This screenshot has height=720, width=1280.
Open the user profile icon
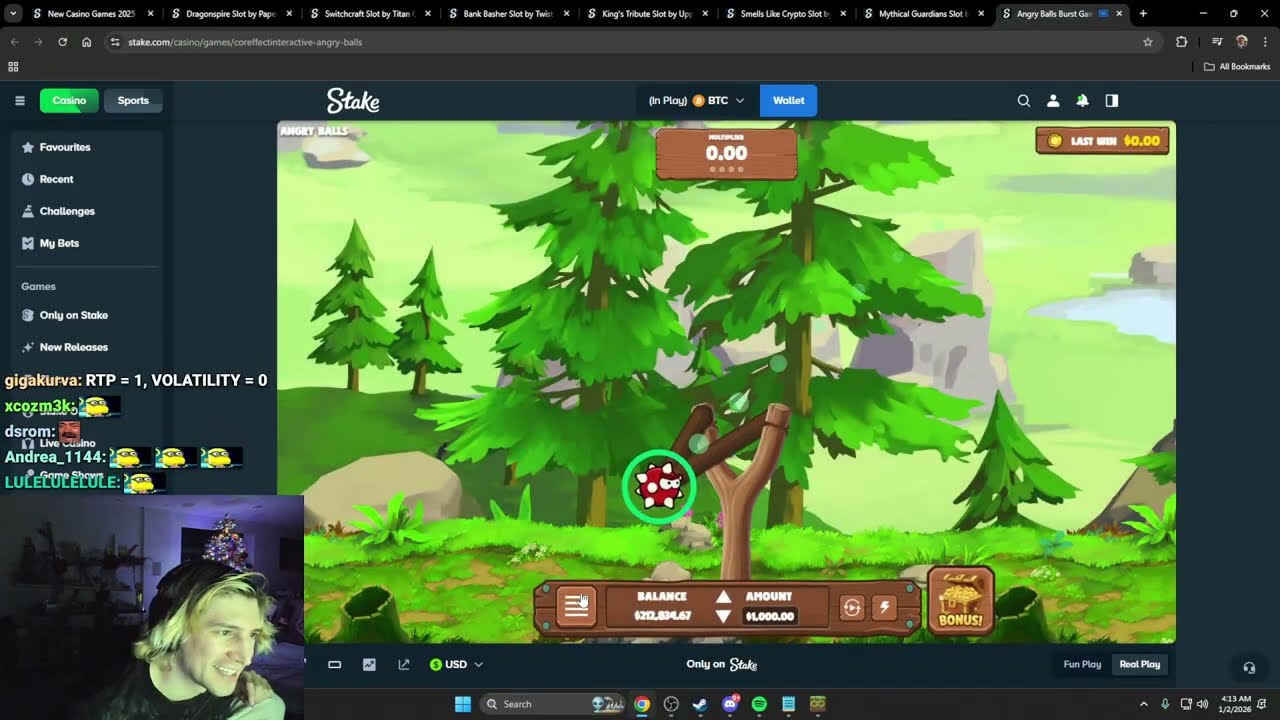coord(1053,100)
